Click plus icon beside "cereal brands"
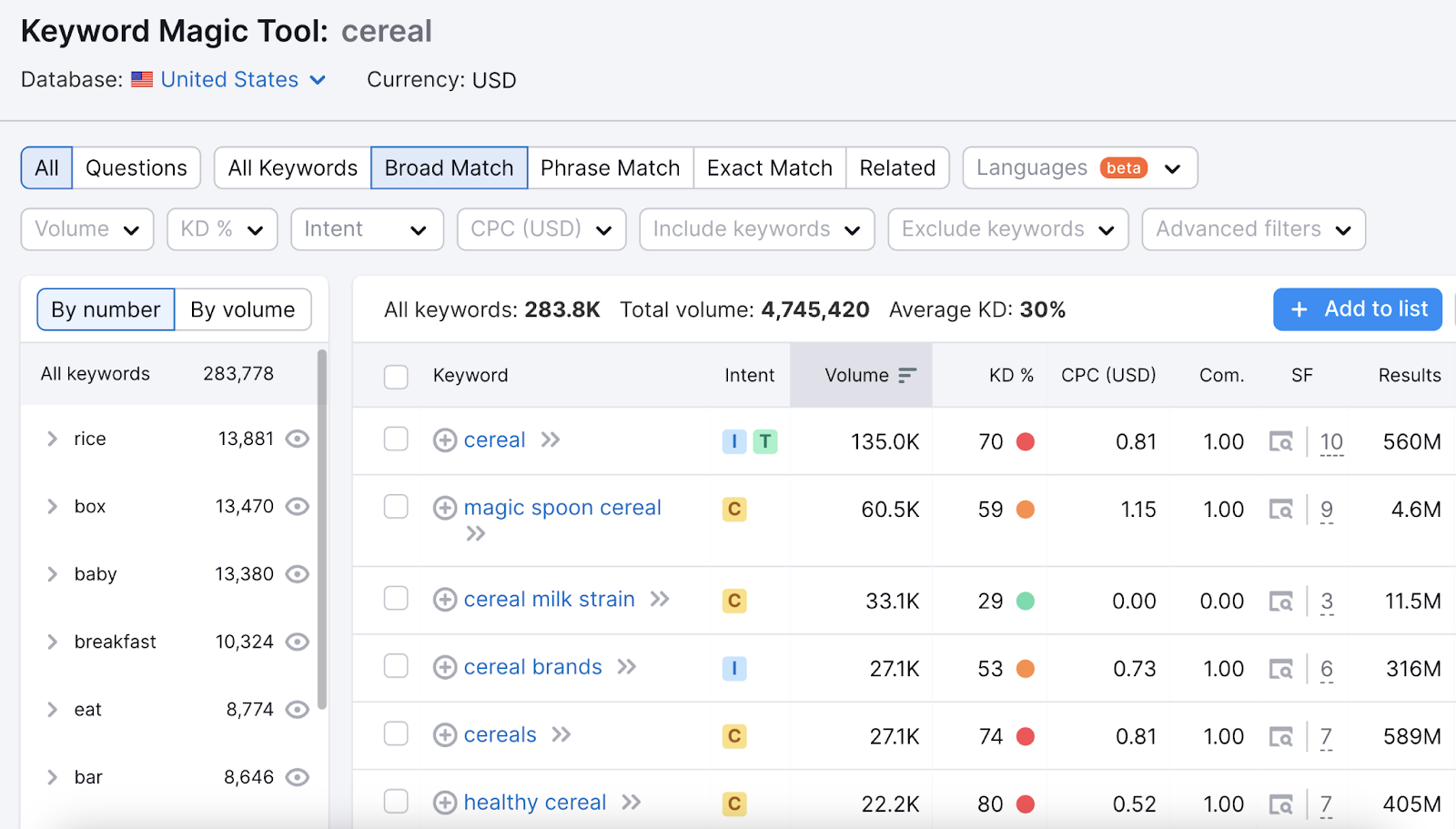The width and height of the screenshot is (1456, 829). coord(445,667)
